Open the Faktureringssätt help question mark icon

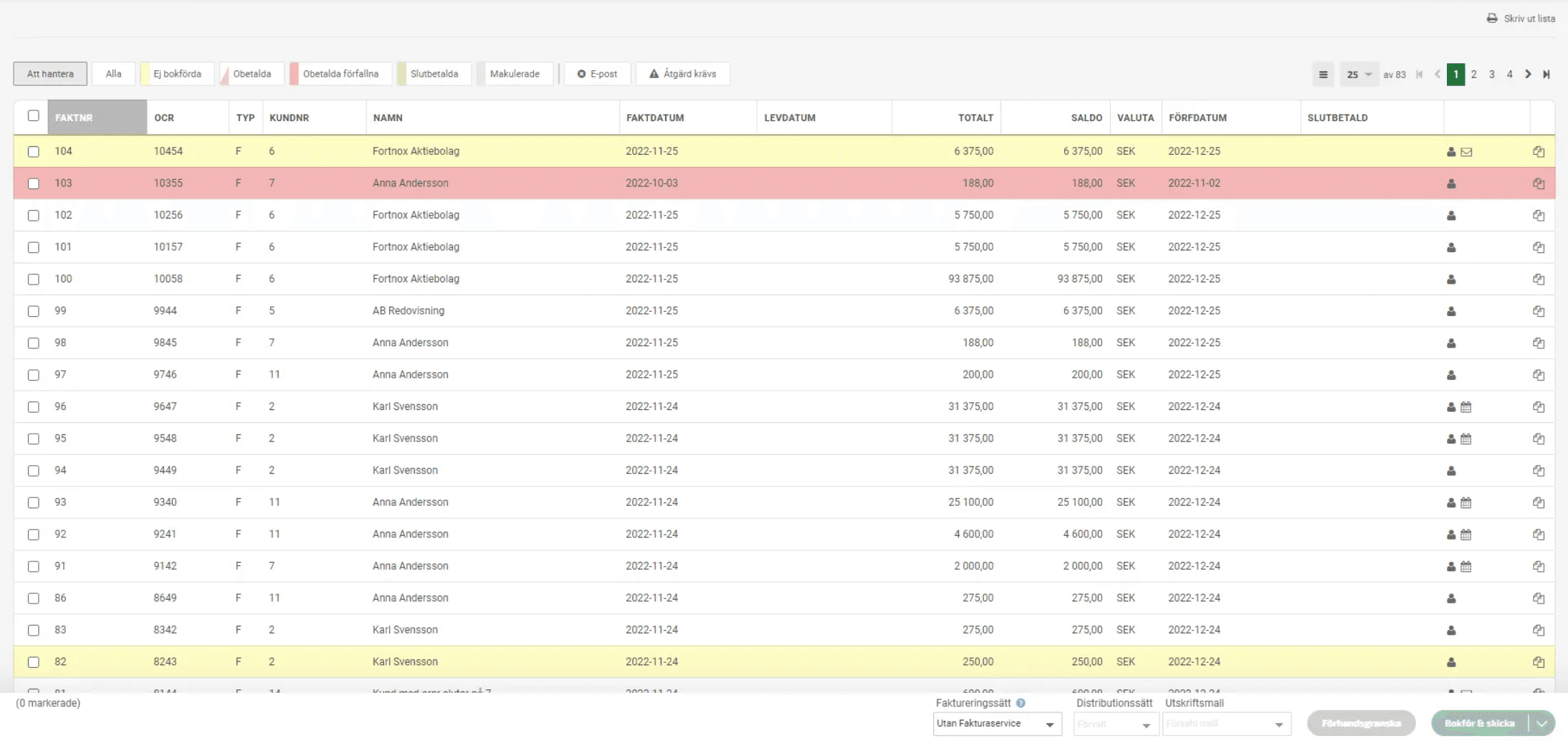point(1020,703)
